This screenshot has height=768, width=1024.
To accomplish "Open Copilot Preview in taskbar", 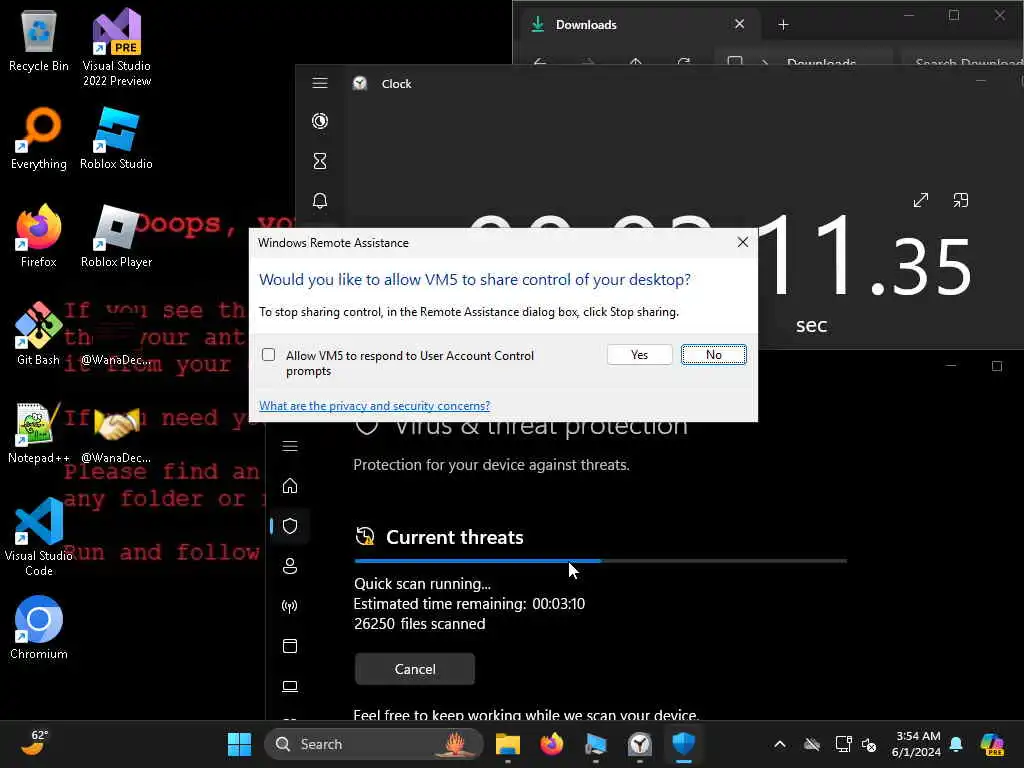I will point(993,744).
